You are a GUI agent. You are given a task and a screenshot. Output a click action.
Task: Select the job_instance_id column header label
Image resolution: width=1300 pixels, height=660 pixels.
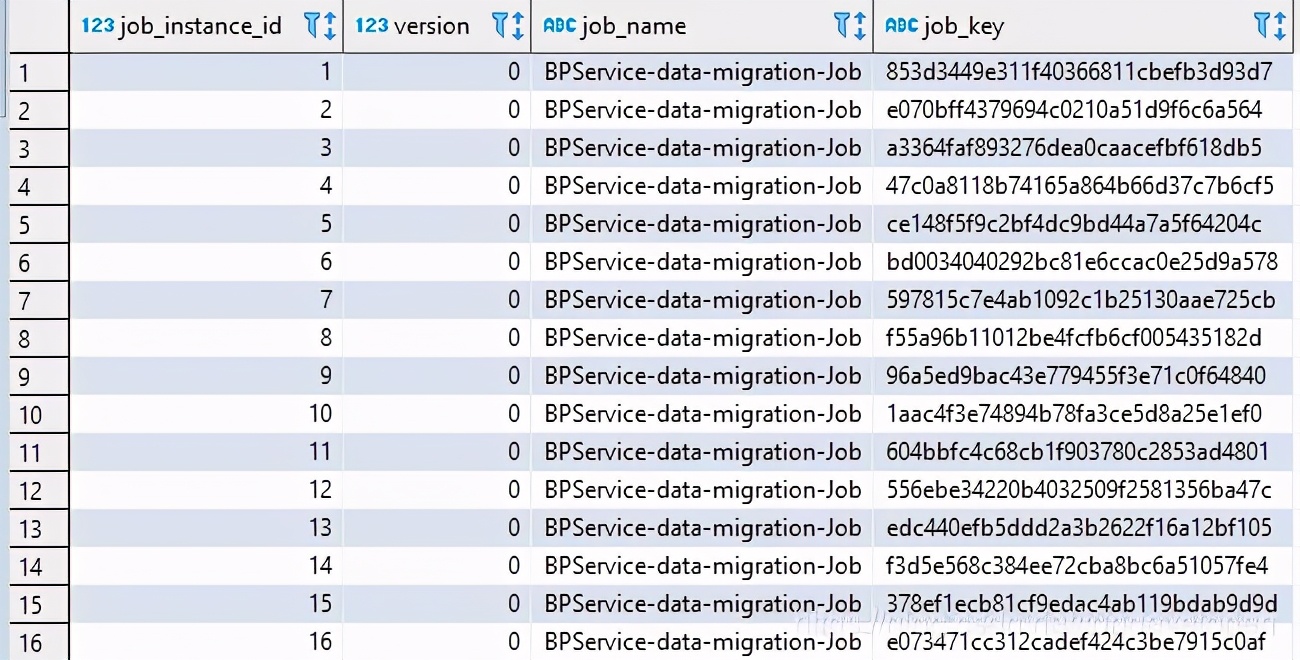200,26
